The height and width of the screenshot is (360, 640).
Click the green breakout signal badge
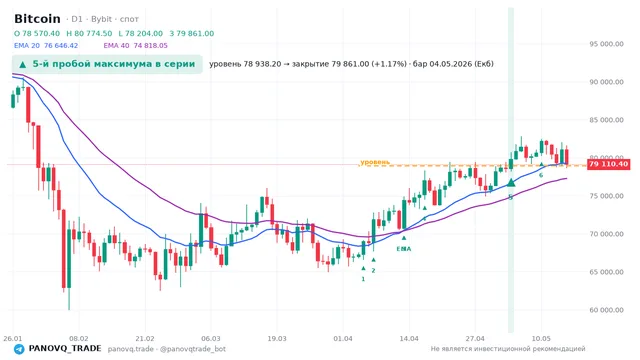[x=107, y=64]
